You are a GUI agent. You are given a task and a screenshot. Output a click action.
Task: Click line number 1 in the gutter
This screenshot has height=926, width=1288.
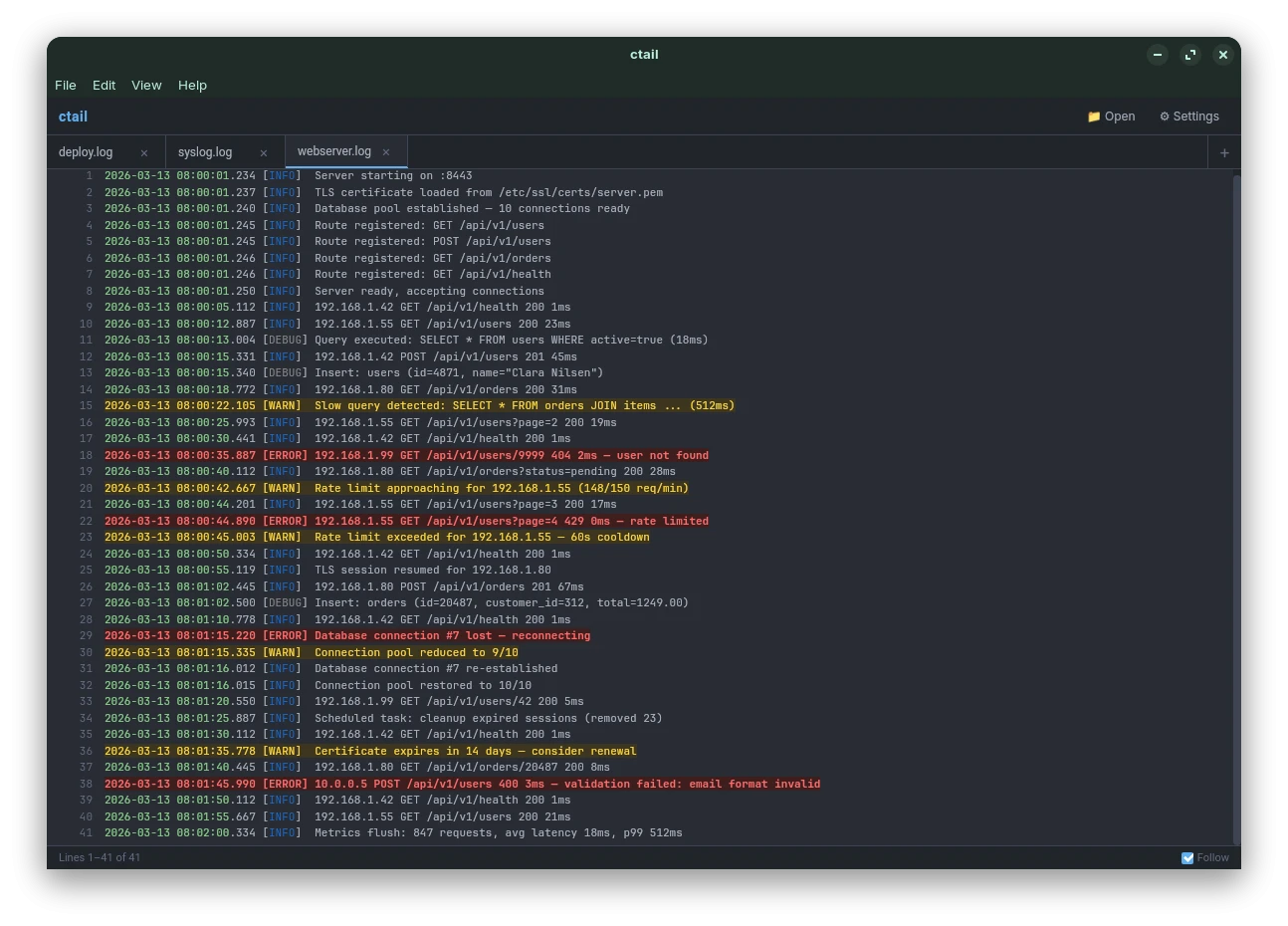point(89,175)
